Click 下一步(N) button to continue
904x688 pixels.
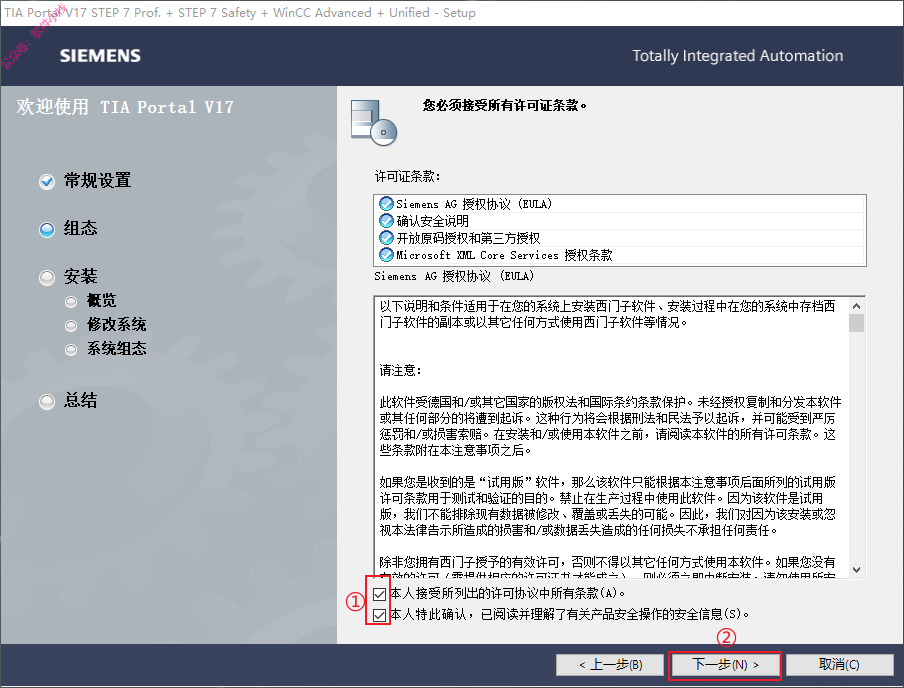[x=725, y=665]
